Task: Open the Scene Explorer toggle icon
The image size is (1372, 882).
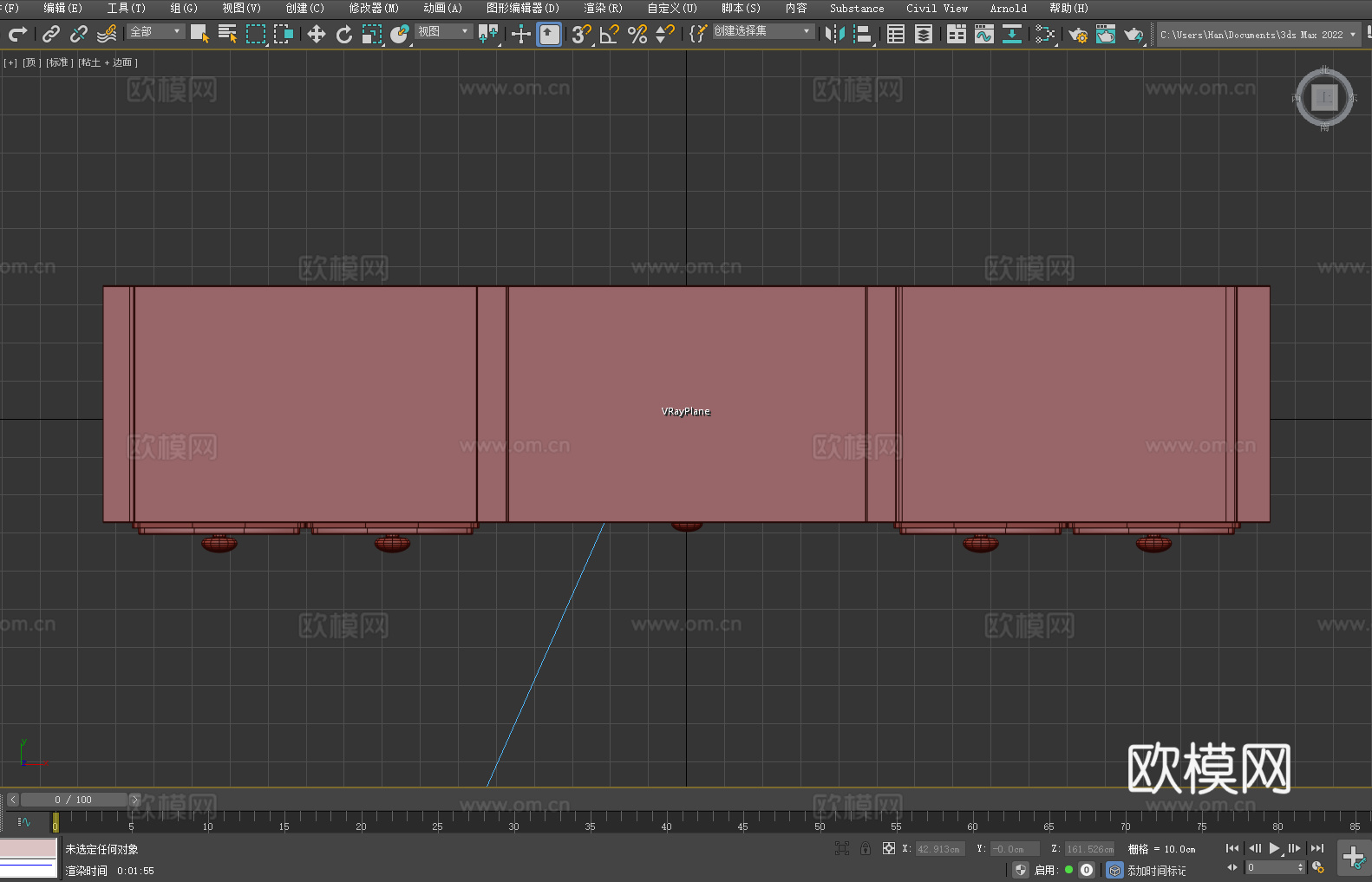Action: click(x=896, y=34)
